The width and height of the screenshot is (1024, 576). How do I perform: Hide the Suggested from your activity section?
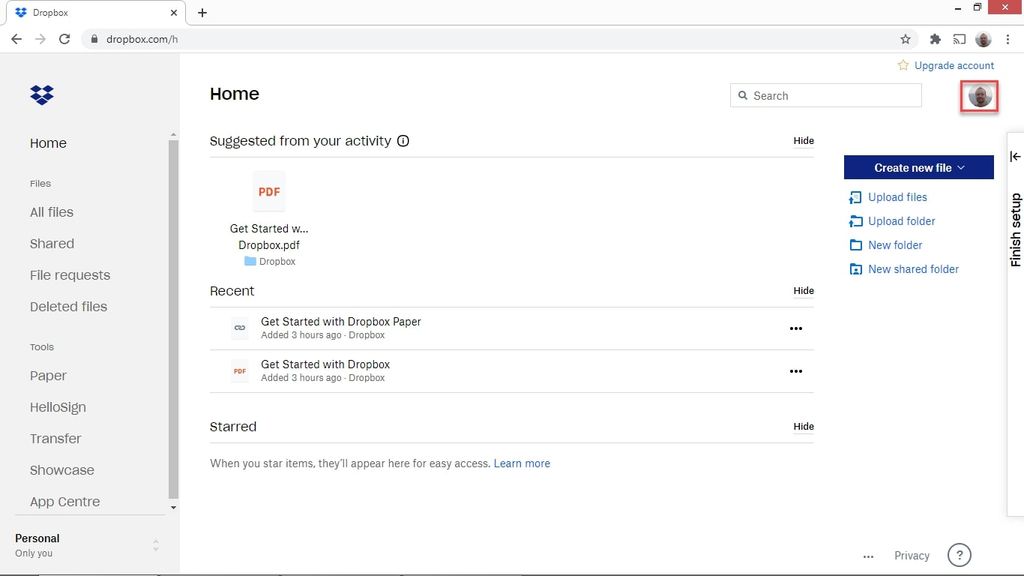(803, 140)
